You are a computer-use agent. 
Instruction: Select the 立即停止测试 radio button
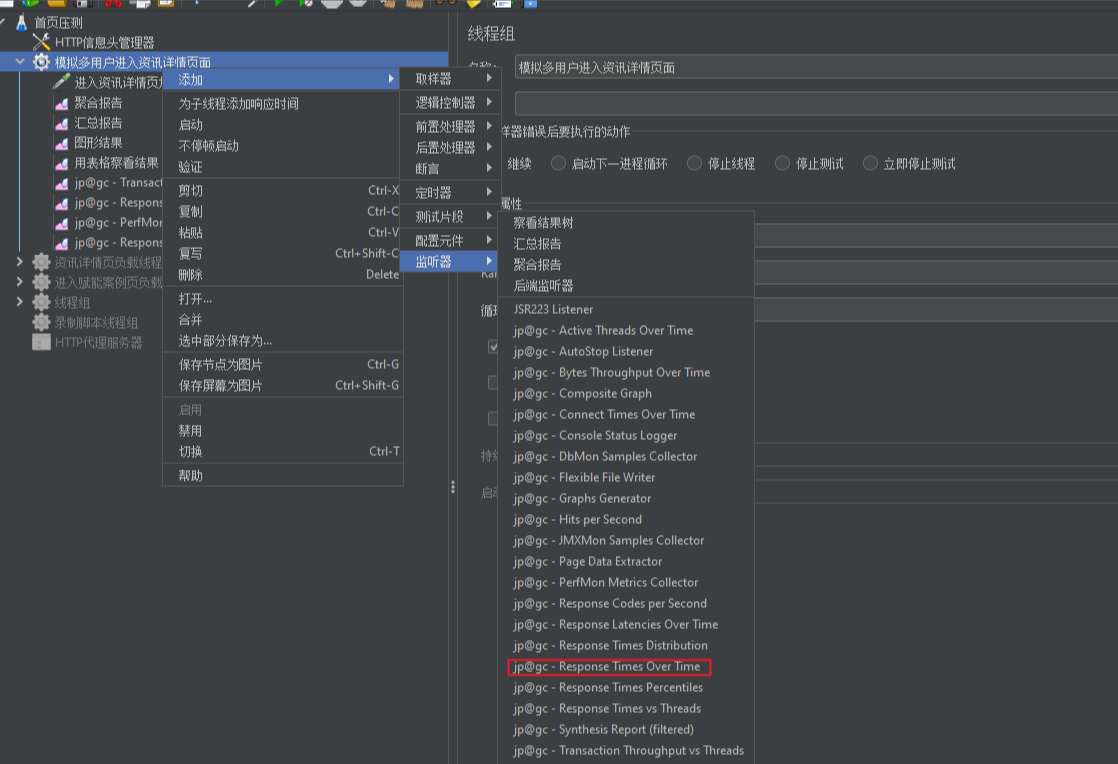tap(870, 163)
